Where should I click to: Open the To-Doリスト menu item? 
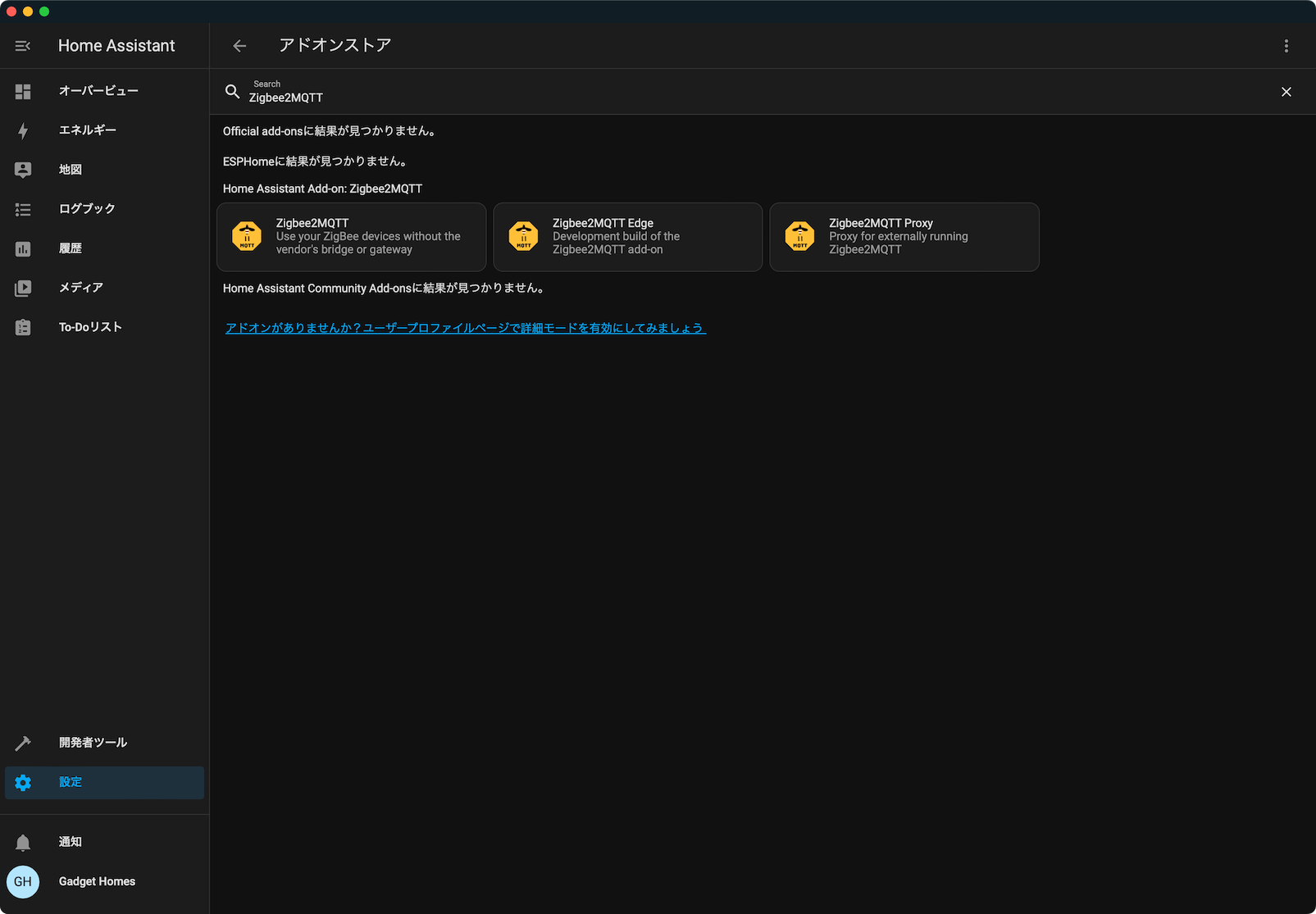pyautogui.click(x=105, y=327)
